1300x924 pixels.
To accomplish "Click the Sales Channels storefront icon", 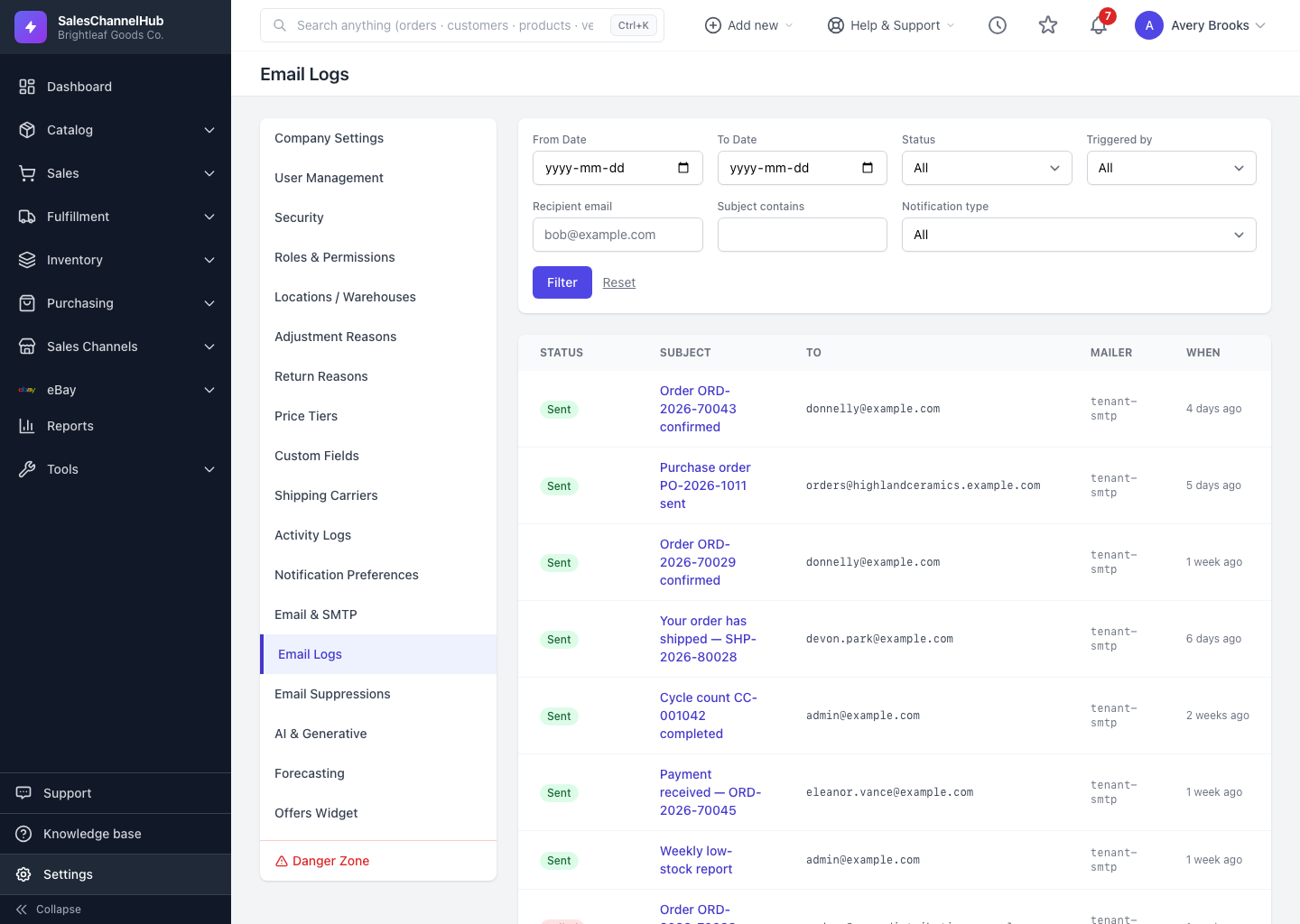I will (x=27, y=346).
